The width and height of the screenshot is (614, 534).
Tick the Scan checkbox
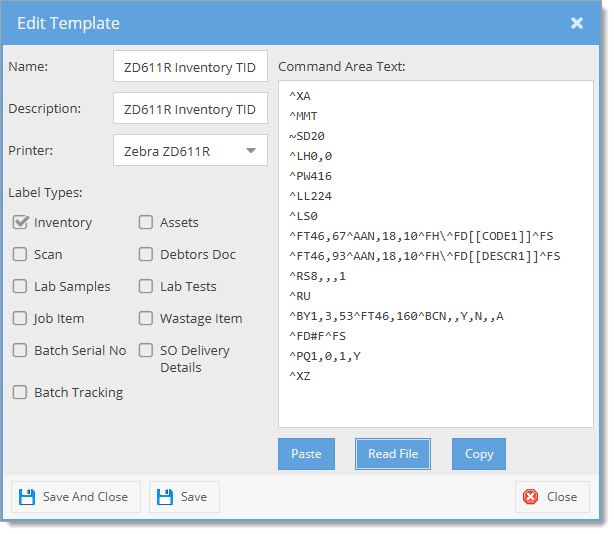click(x=20, y=254)
